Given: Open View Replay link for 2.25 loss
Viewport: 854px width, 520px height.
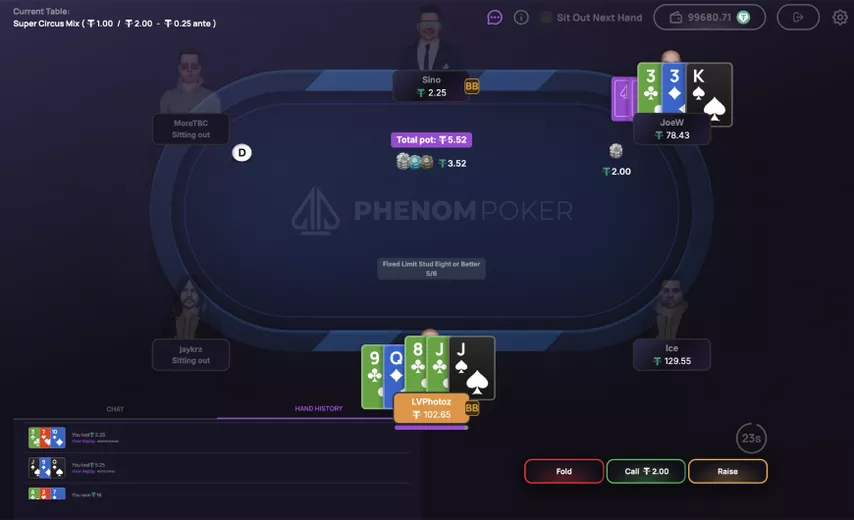Looking at the screenshot, I should (83, 441).
